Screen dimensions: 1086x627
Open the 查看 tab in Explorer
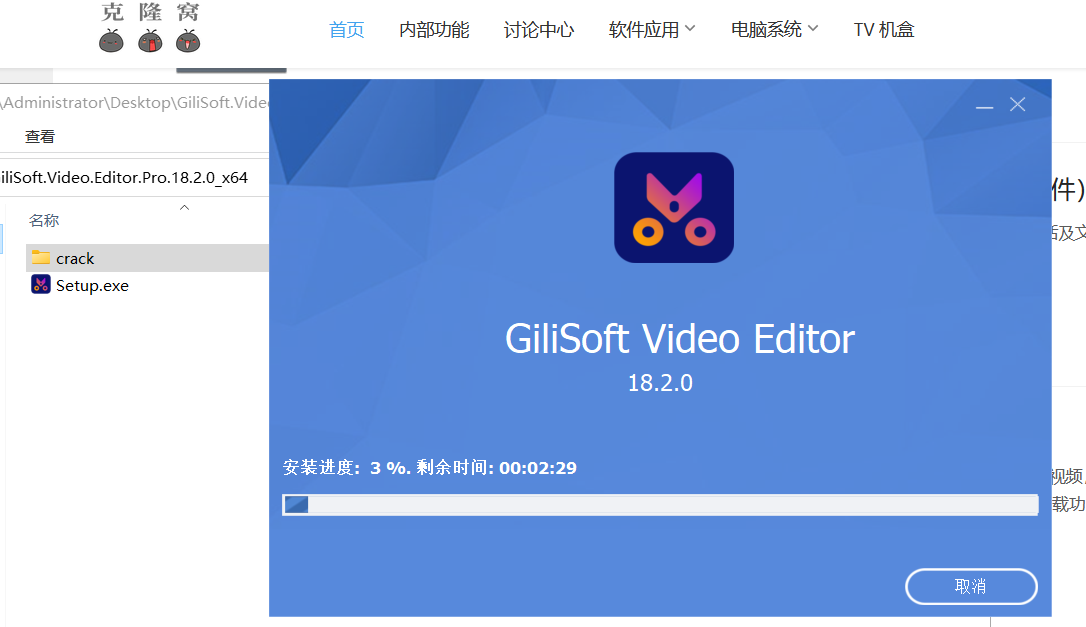click(39, 136)
